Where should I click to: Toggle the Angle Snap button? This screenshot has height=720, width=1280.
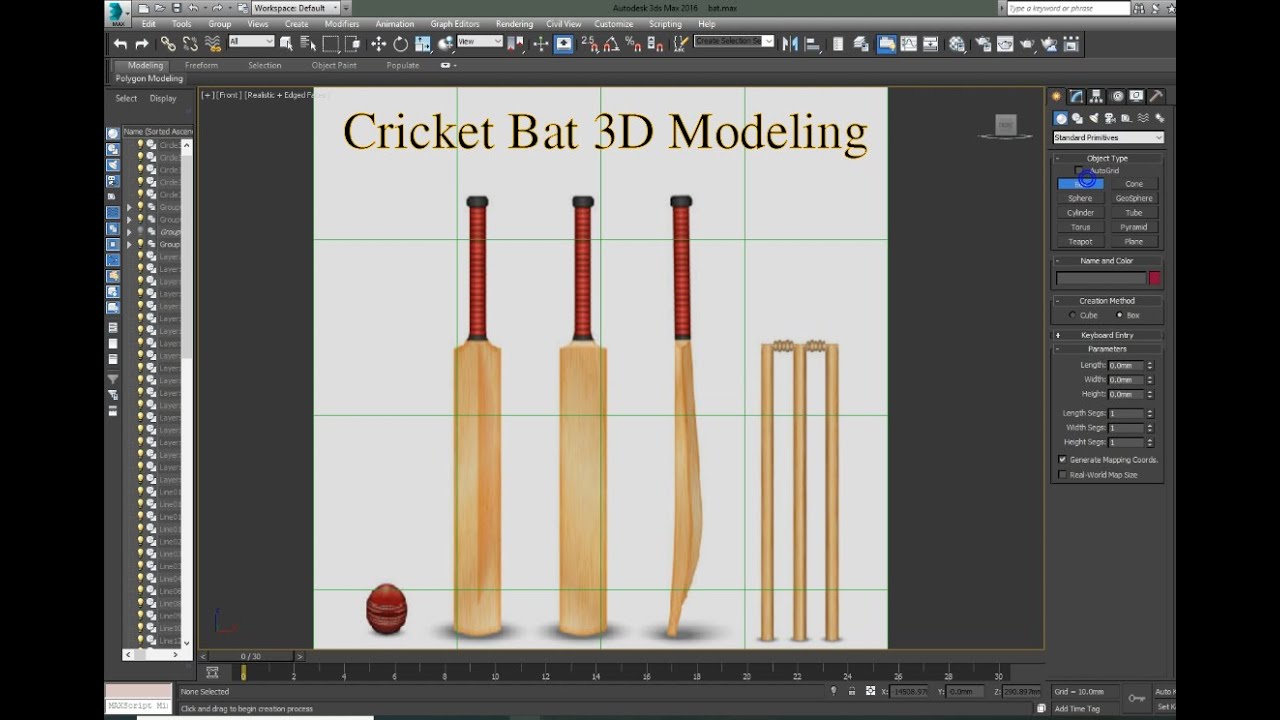point(611,44)
